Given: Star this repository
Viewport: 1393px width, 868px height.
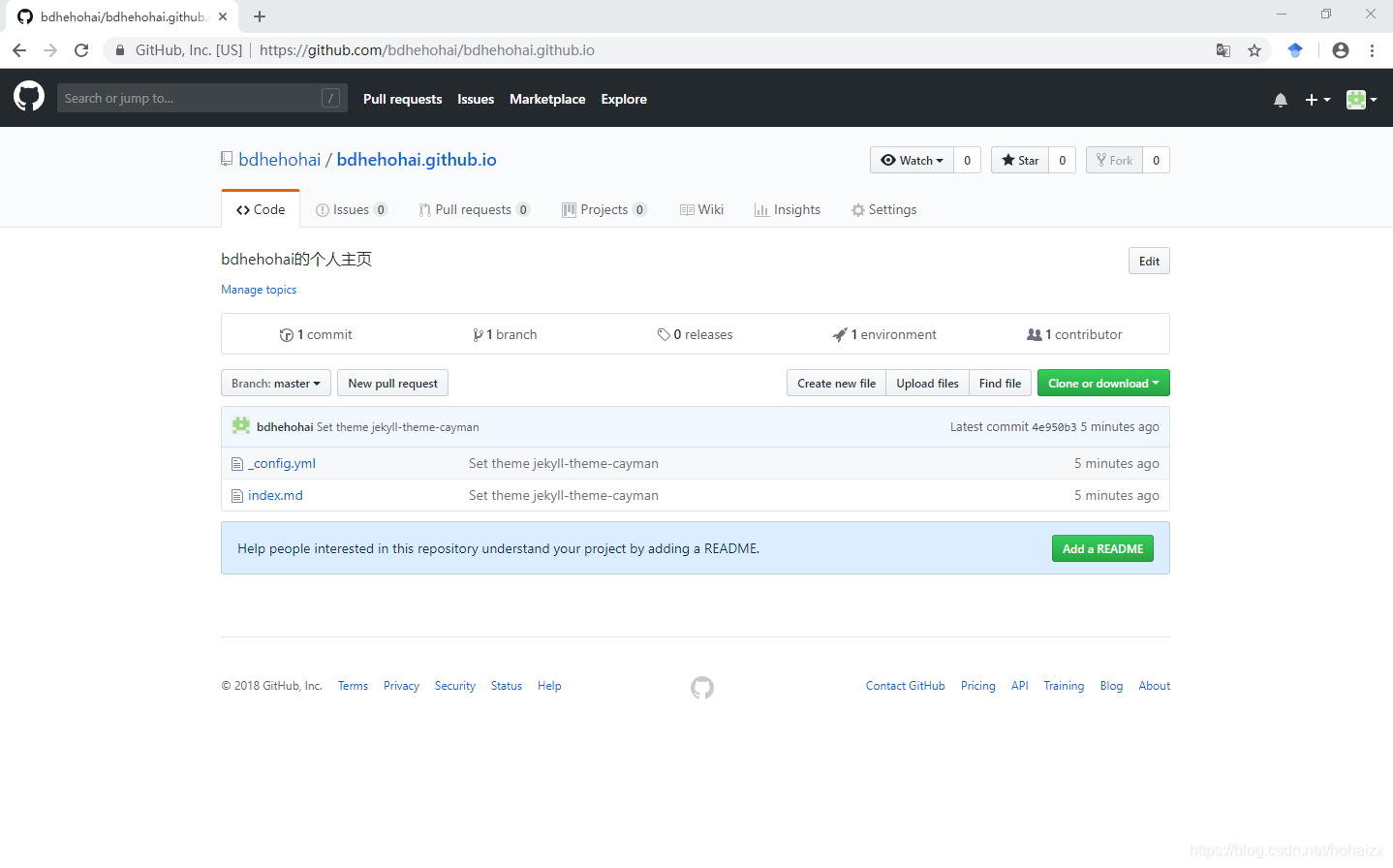Looking at the screenshot, I should [x=1020, y=160].
